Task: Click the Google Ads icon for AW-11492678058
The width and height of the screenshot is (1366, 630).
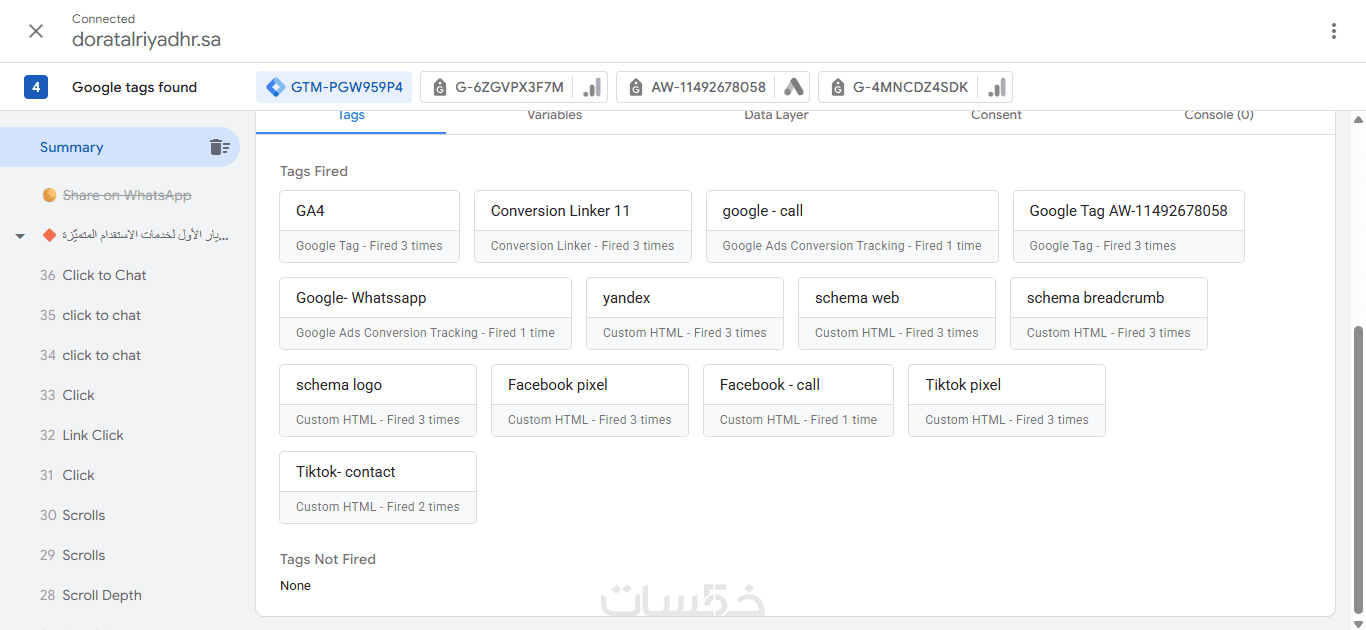Action: (x=794, y=88)
